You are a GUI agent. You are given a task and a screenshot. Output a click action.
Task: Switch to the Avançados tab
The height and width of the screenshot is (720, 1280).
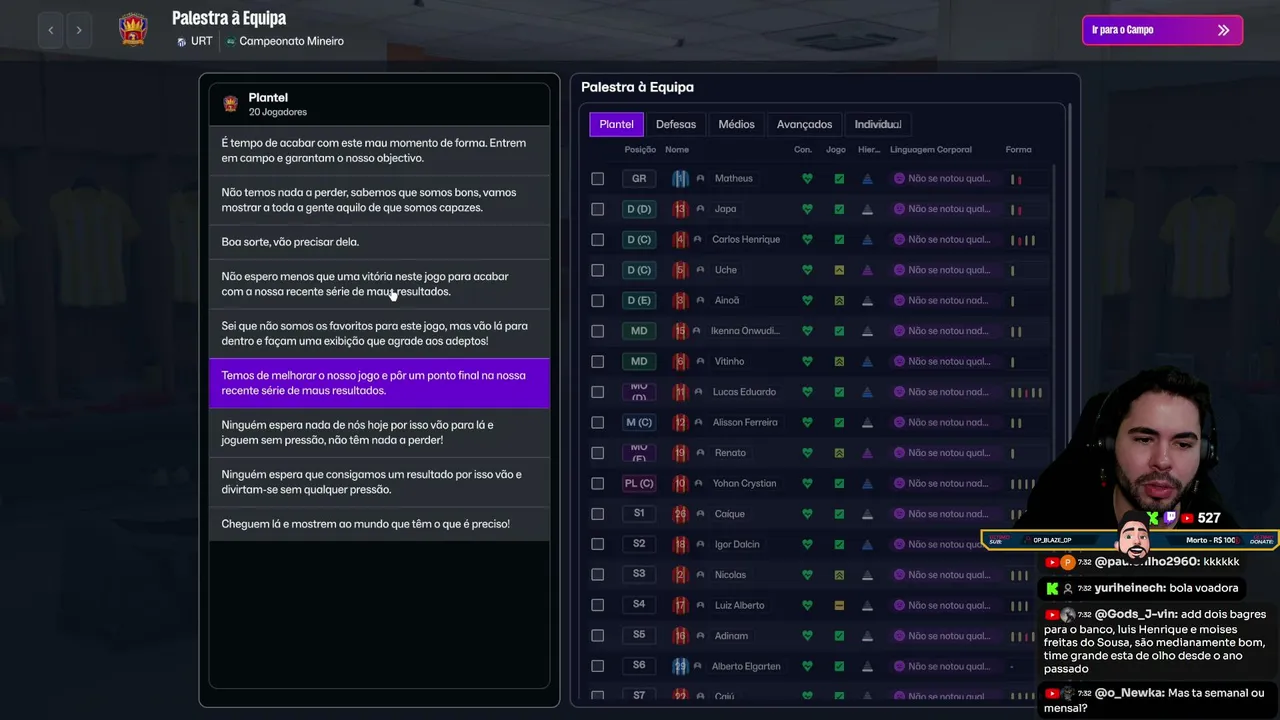804,124
